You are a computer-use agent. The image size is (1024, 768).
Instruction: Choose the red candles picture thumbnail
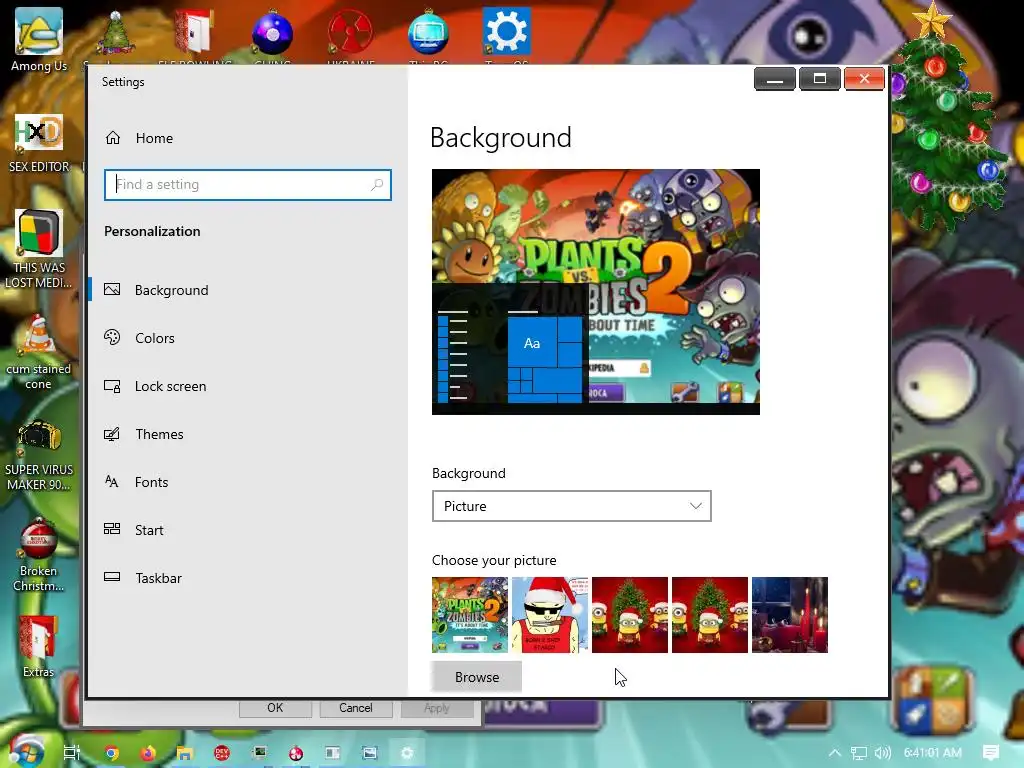point(790,615)
